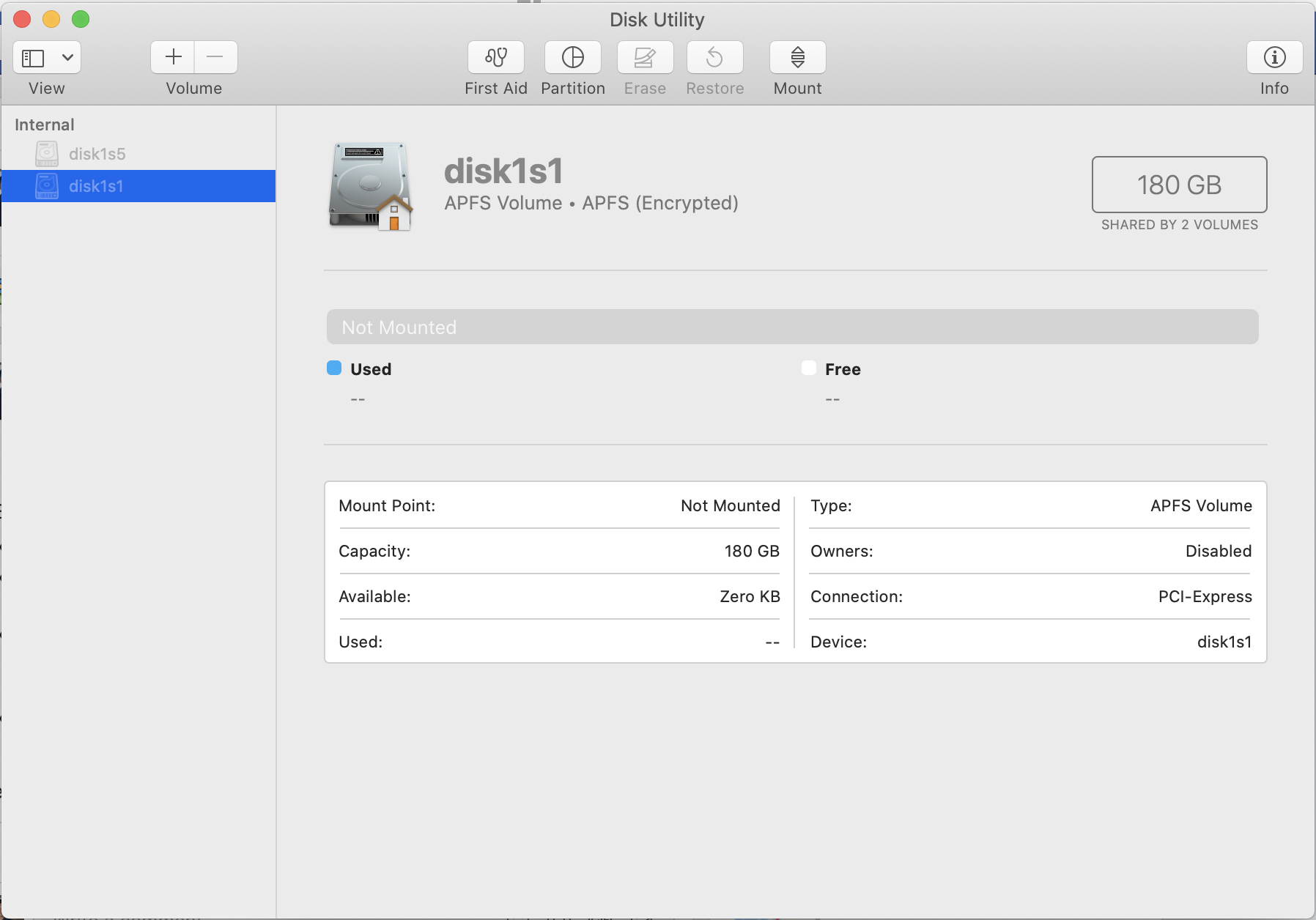Click the Owners value Disabled

point(1219,551)
